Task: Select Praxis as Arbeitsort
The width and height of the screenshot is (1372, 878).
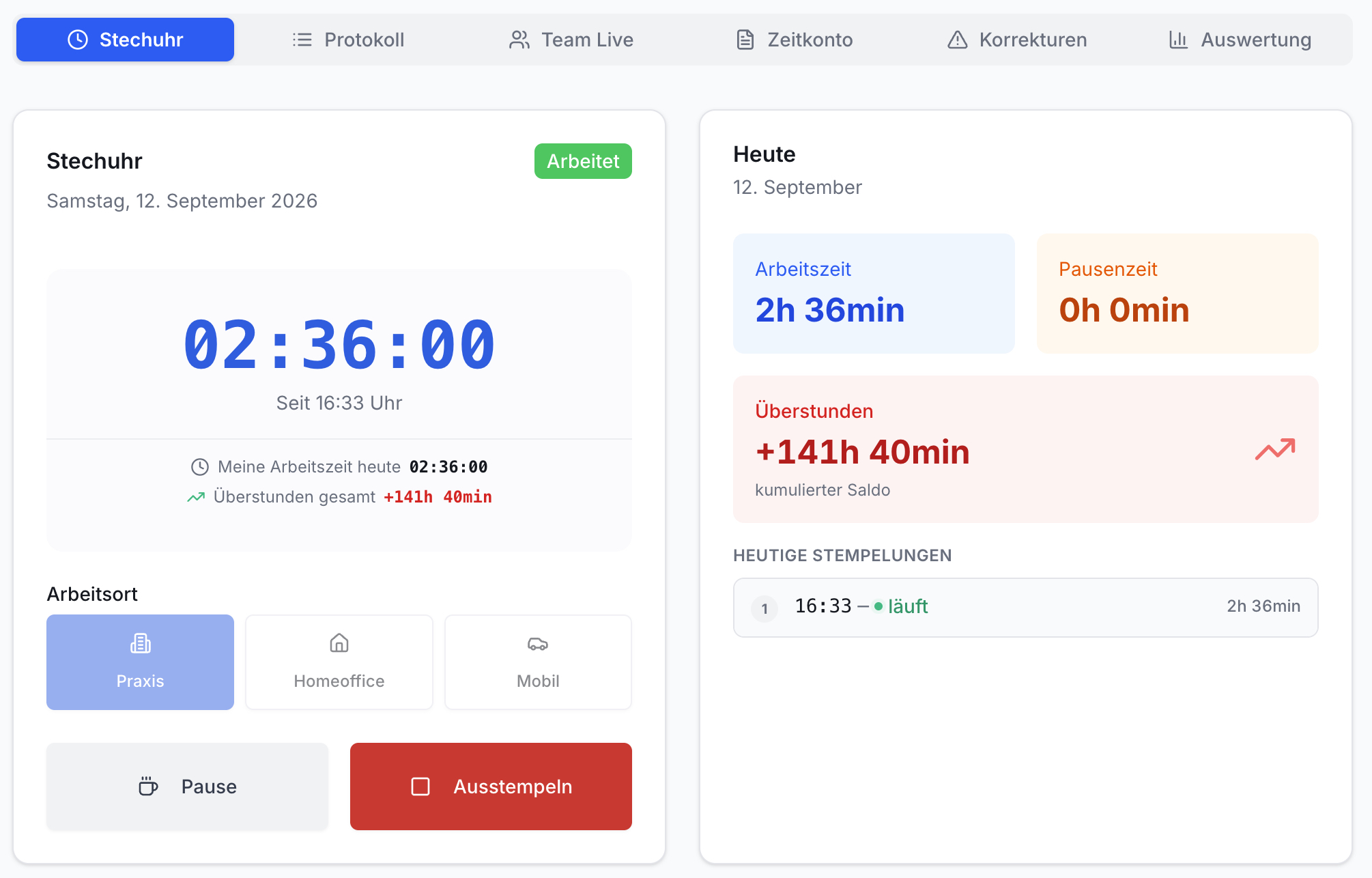Action: tap(140, 662)
